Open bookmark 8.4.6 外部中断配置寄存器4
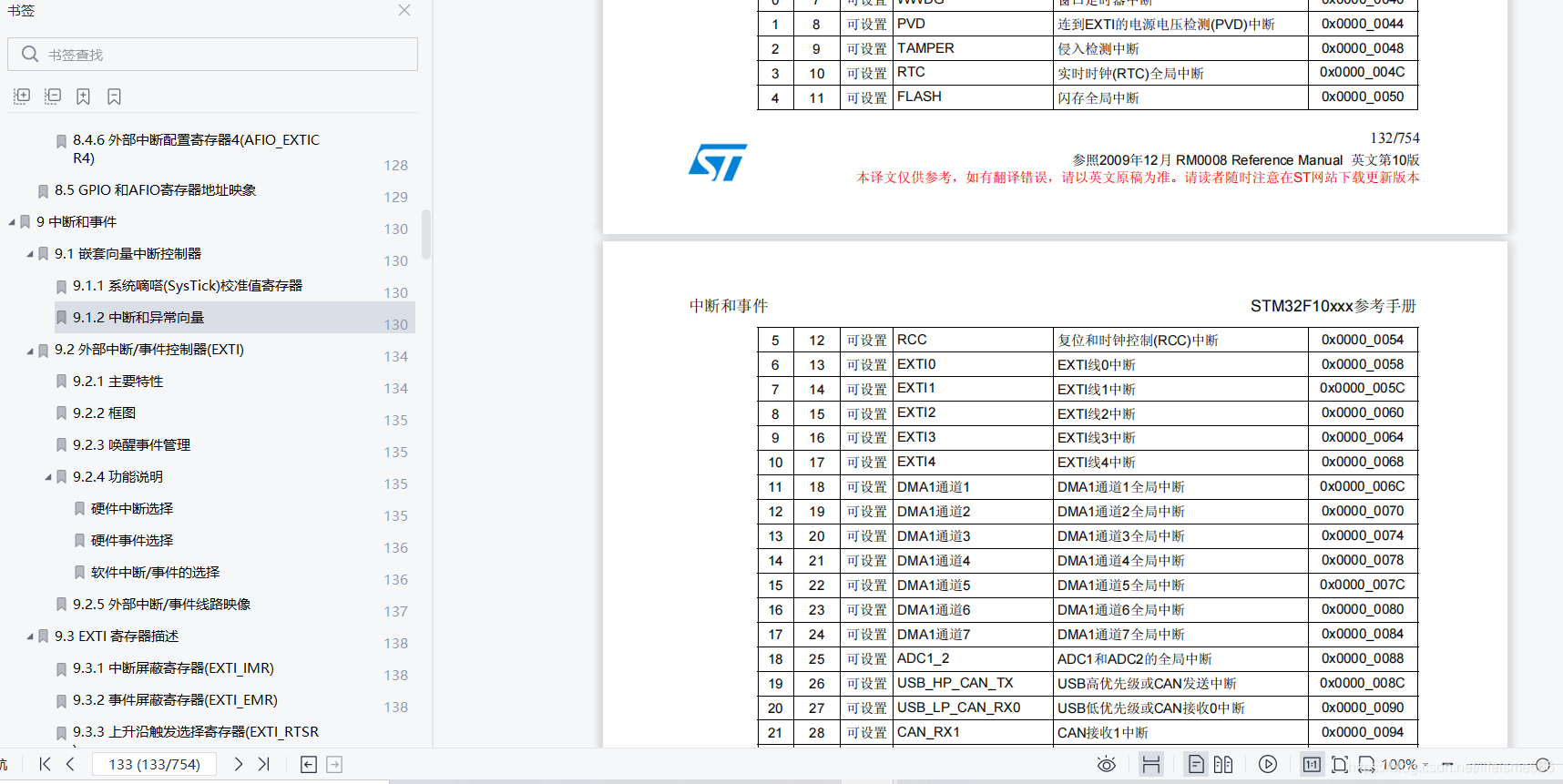This screenshot has height=784, width=1563. [196, 148]
